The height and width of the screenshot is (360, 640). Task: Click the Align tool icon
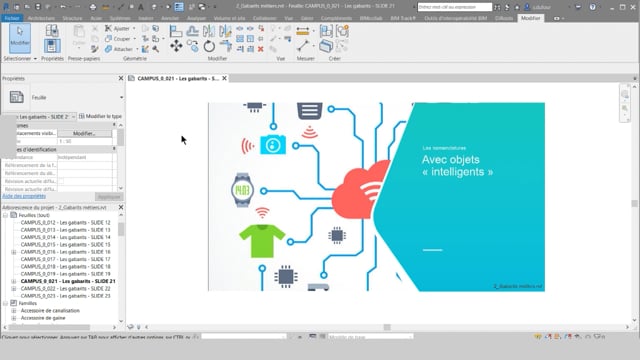176,31
